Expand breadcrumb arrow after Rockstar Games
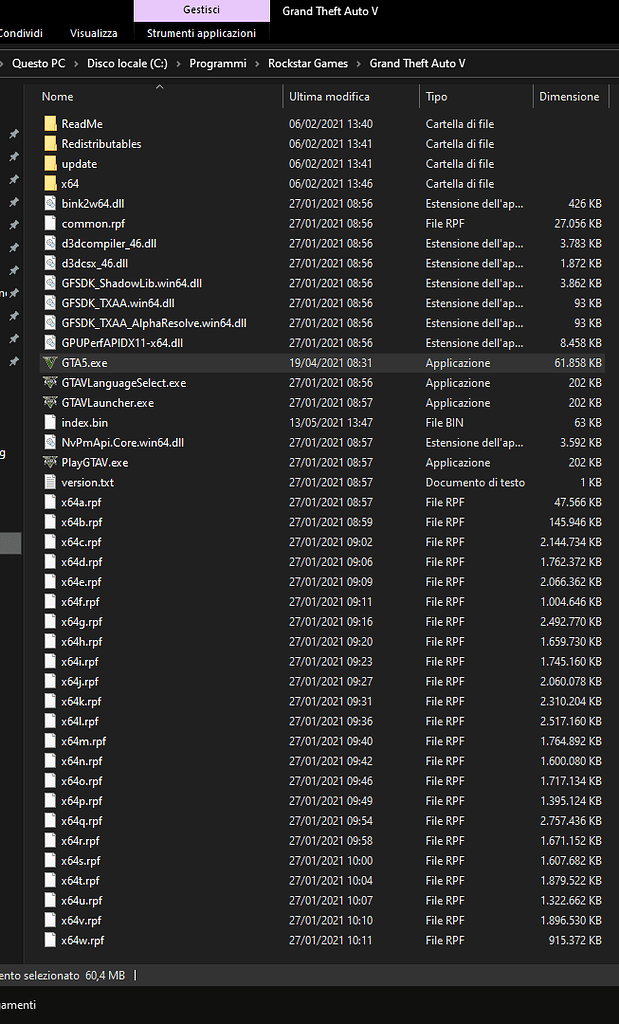This screenshot has width=619, height=1024. pyautogui.click(x=358, y=63)
